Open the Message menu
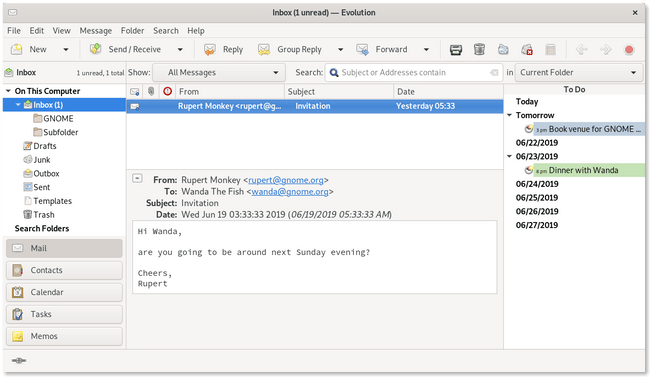The height and width of the screenshot is (377, 650). [96, 31]
